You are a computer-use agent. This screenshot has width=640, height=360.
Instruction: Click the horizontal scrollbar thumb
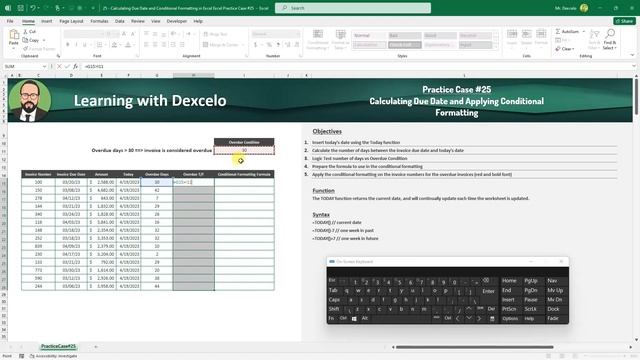click(474, 347)
